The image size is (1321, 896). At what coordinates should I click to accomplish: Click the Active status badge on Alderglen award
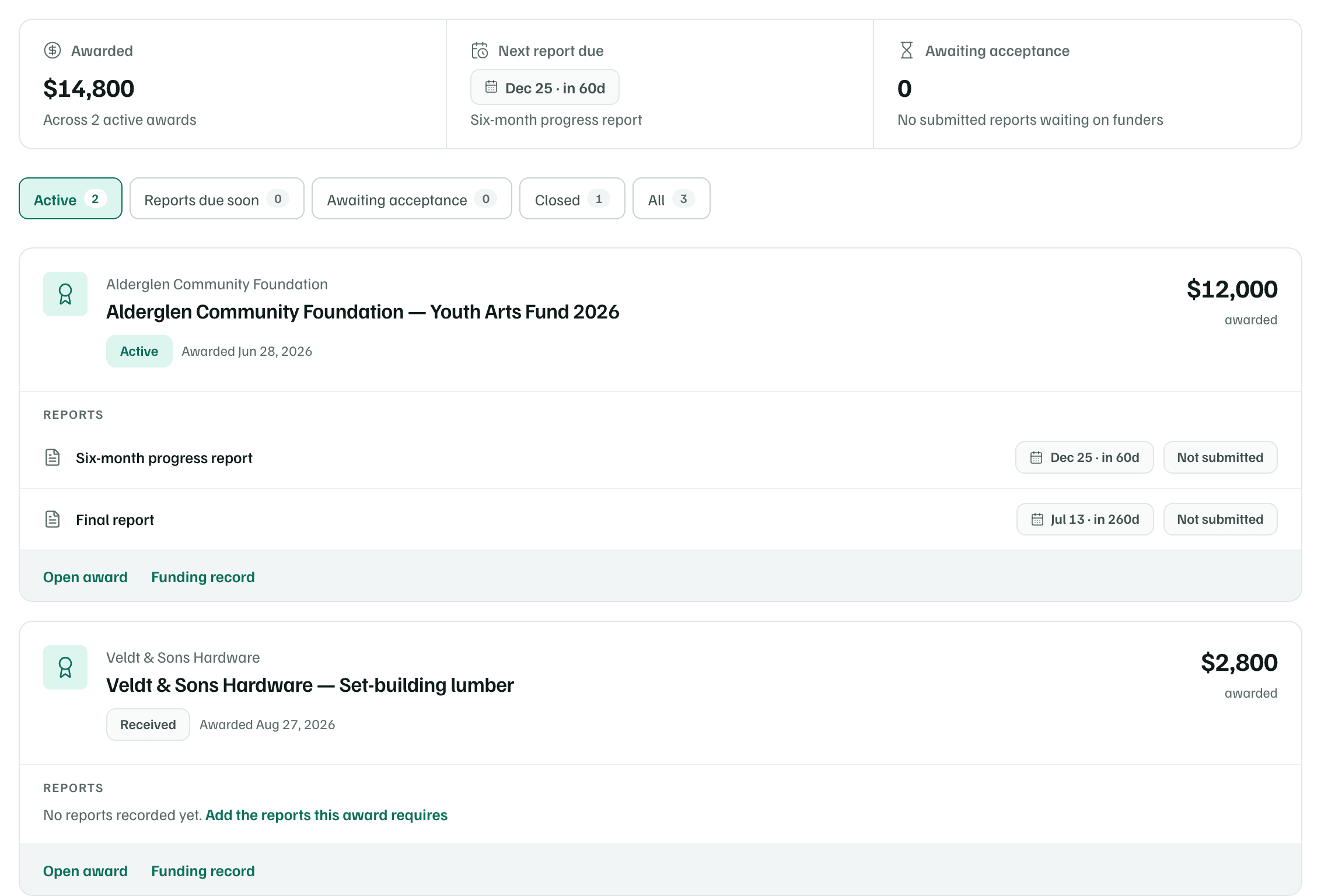click(x=139, y=351)
